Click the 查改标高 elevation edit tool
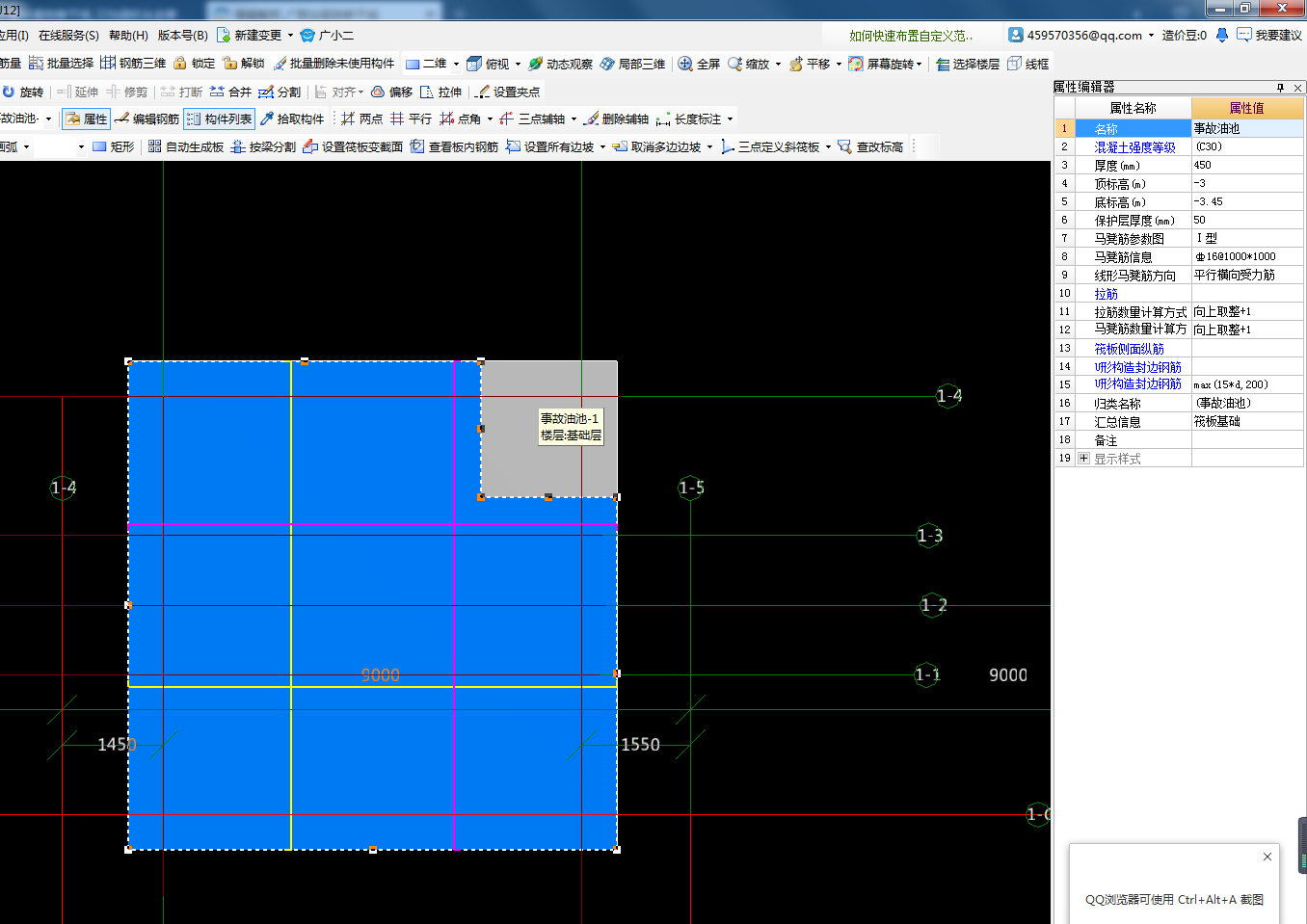 pyautogui.click(x=870, y=147)
